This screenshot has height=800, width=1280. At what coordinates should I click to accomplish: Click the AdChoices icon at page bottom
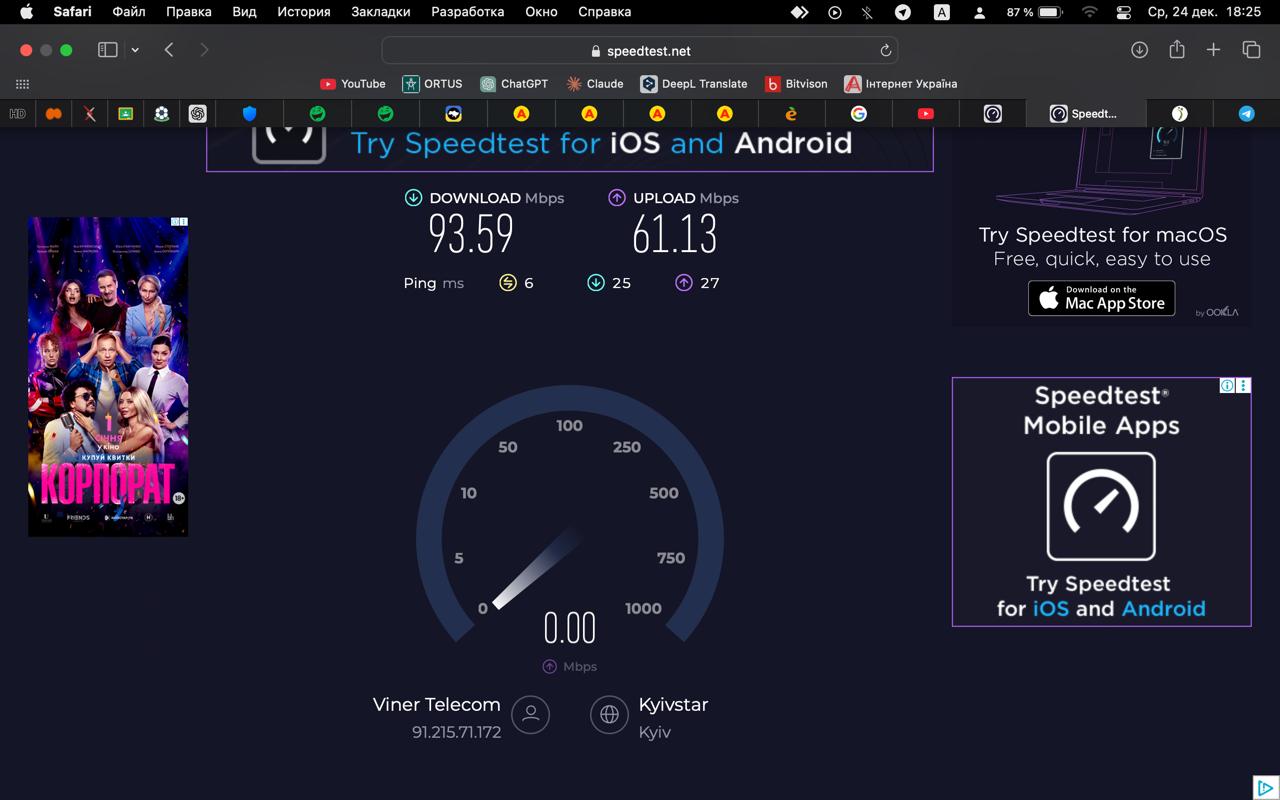pyautogui.click(x=1266, y=787)
